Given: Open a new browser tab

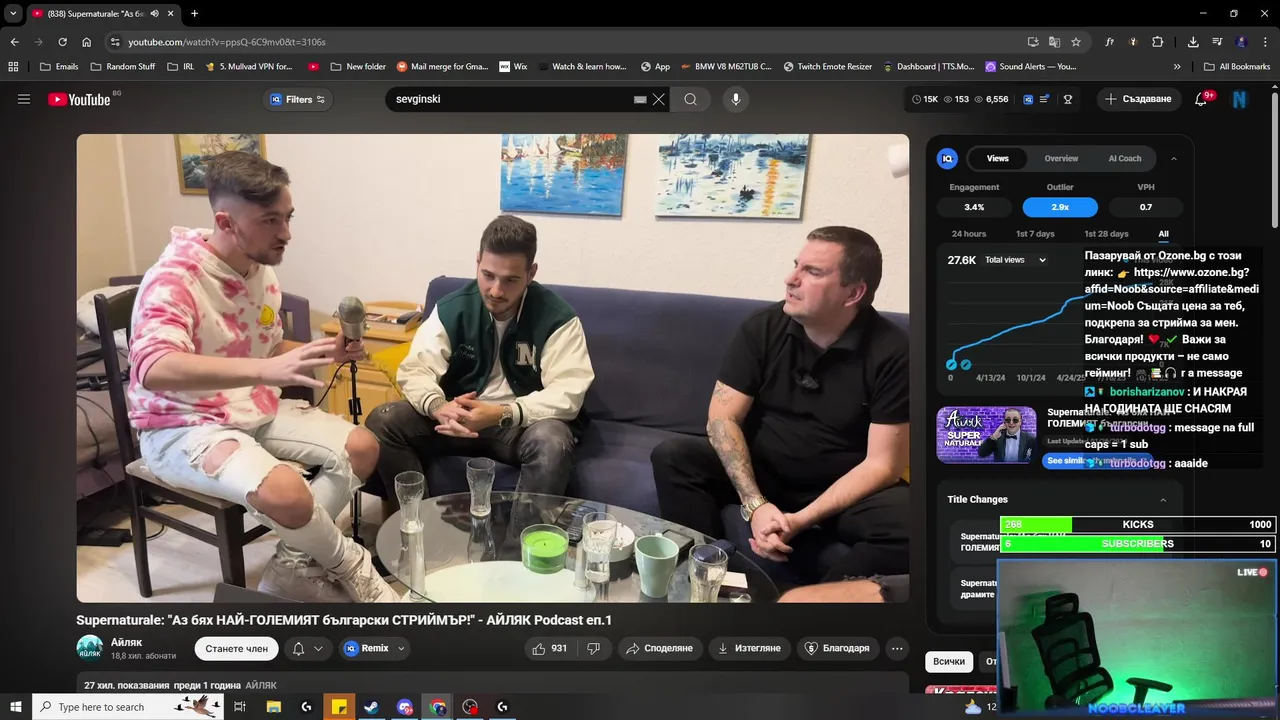Looking at the screenshot, I should click(x=194, y=13).
